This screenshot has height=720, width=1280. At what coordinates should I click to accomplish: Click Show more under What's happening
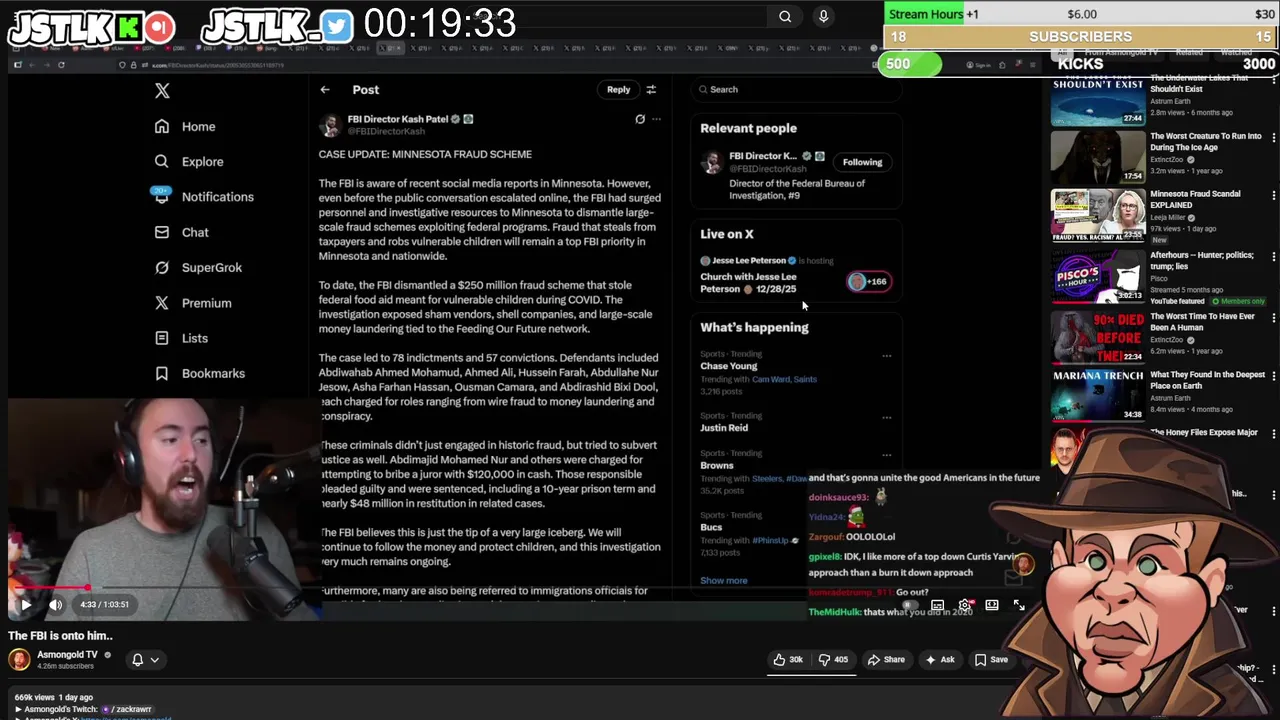pos(724,581)
